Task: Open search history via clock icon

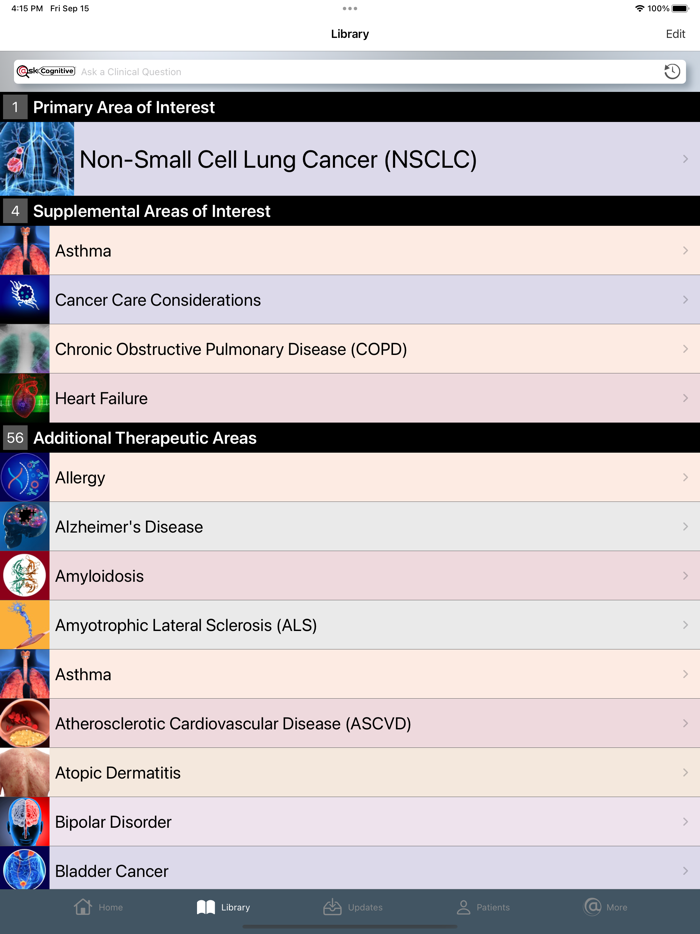Action: point(672,71)
